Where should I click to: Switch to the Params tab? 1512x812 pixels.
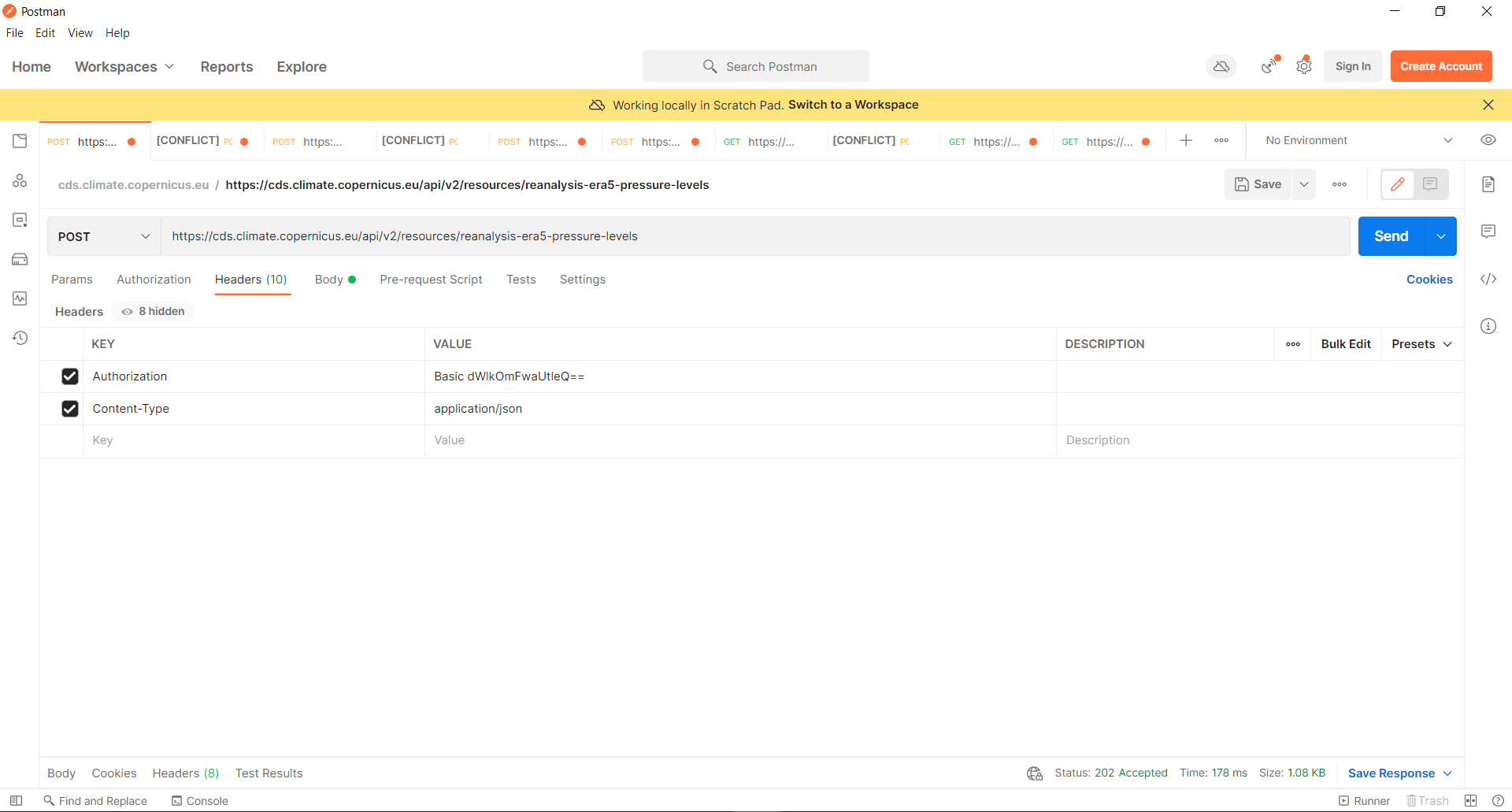tap(72, 280)
